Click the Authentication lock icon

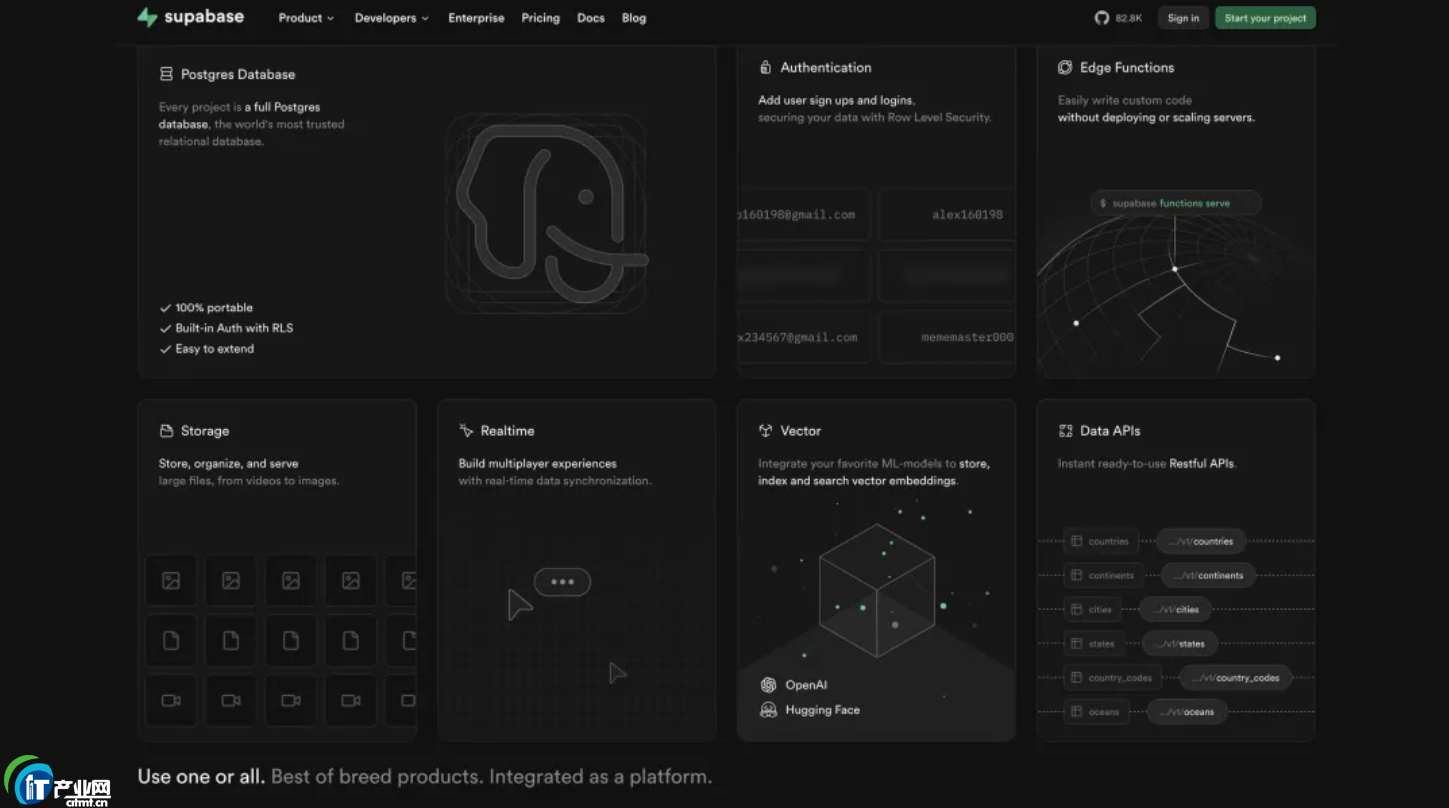[x=765, y=67]
